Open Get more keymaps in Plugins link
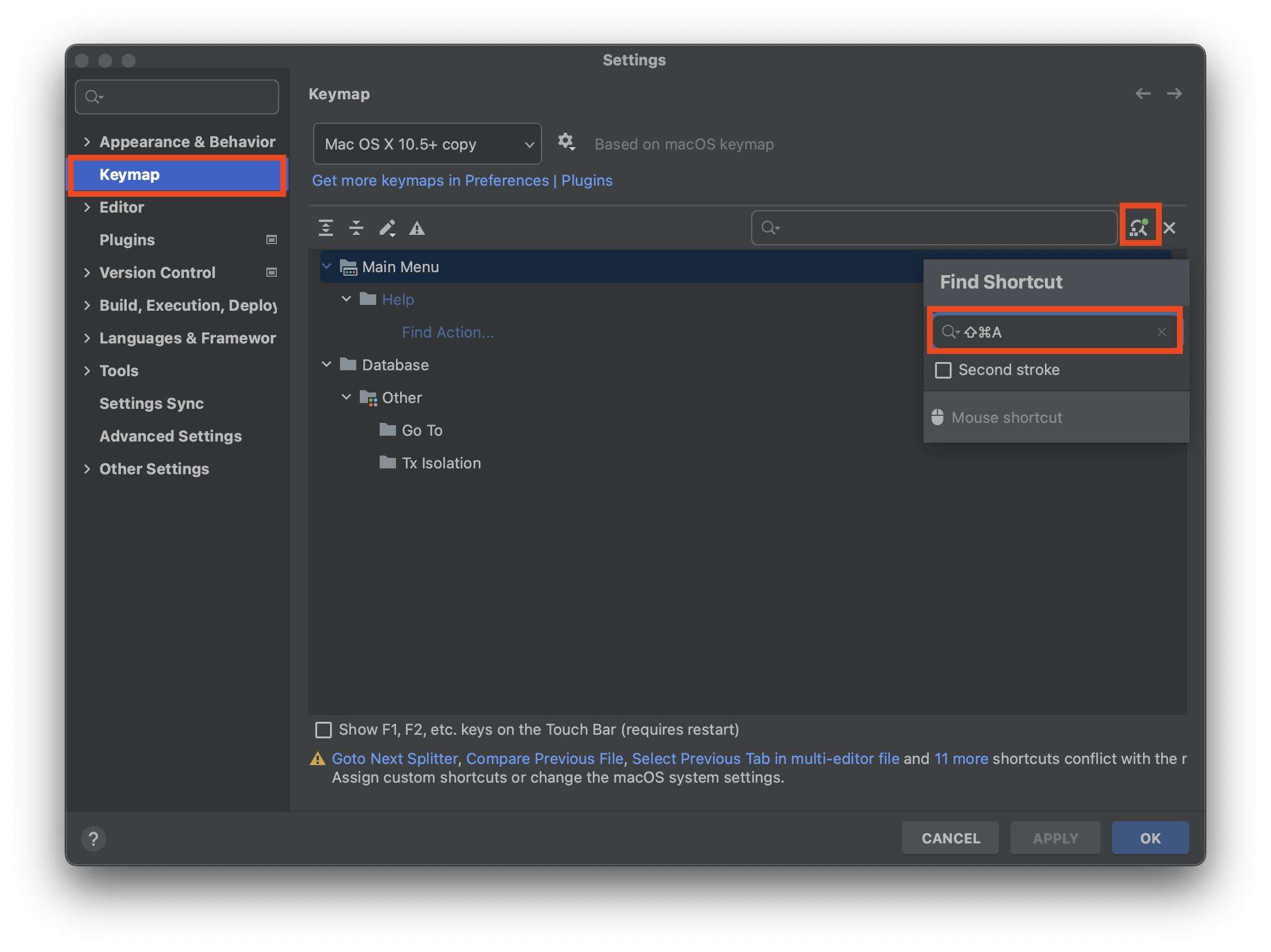The width and height of the screenshot is (1271, 952). (x=461, y=180)
